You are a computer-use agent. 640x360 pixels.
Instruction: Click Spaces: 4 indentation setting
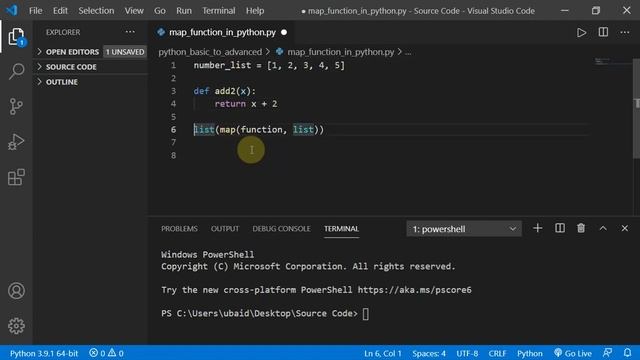click(x=429, y=353)
